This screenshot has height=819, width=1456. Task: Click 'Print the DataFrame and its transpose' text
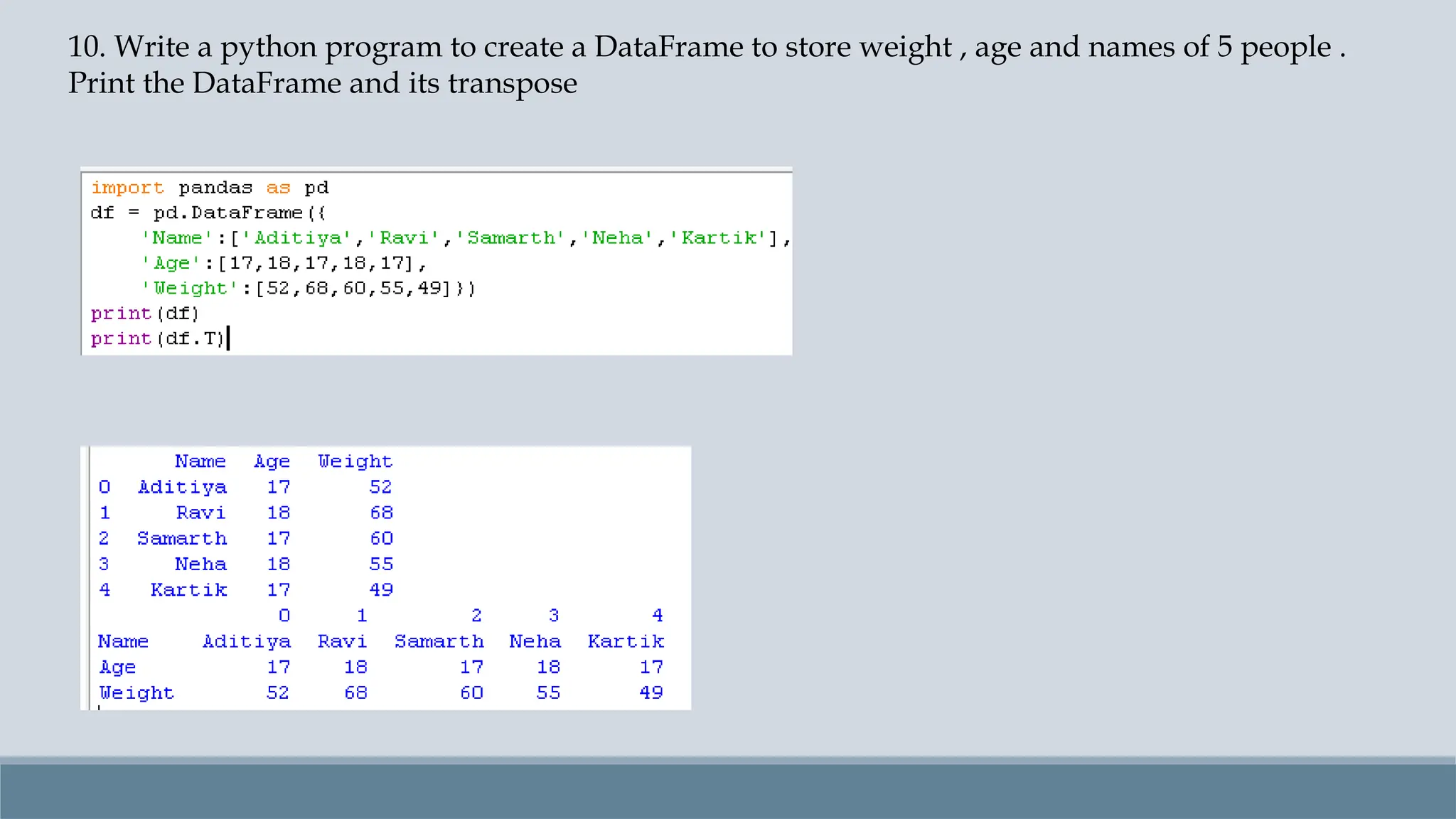pyautogui.click(x=323, y=84)
